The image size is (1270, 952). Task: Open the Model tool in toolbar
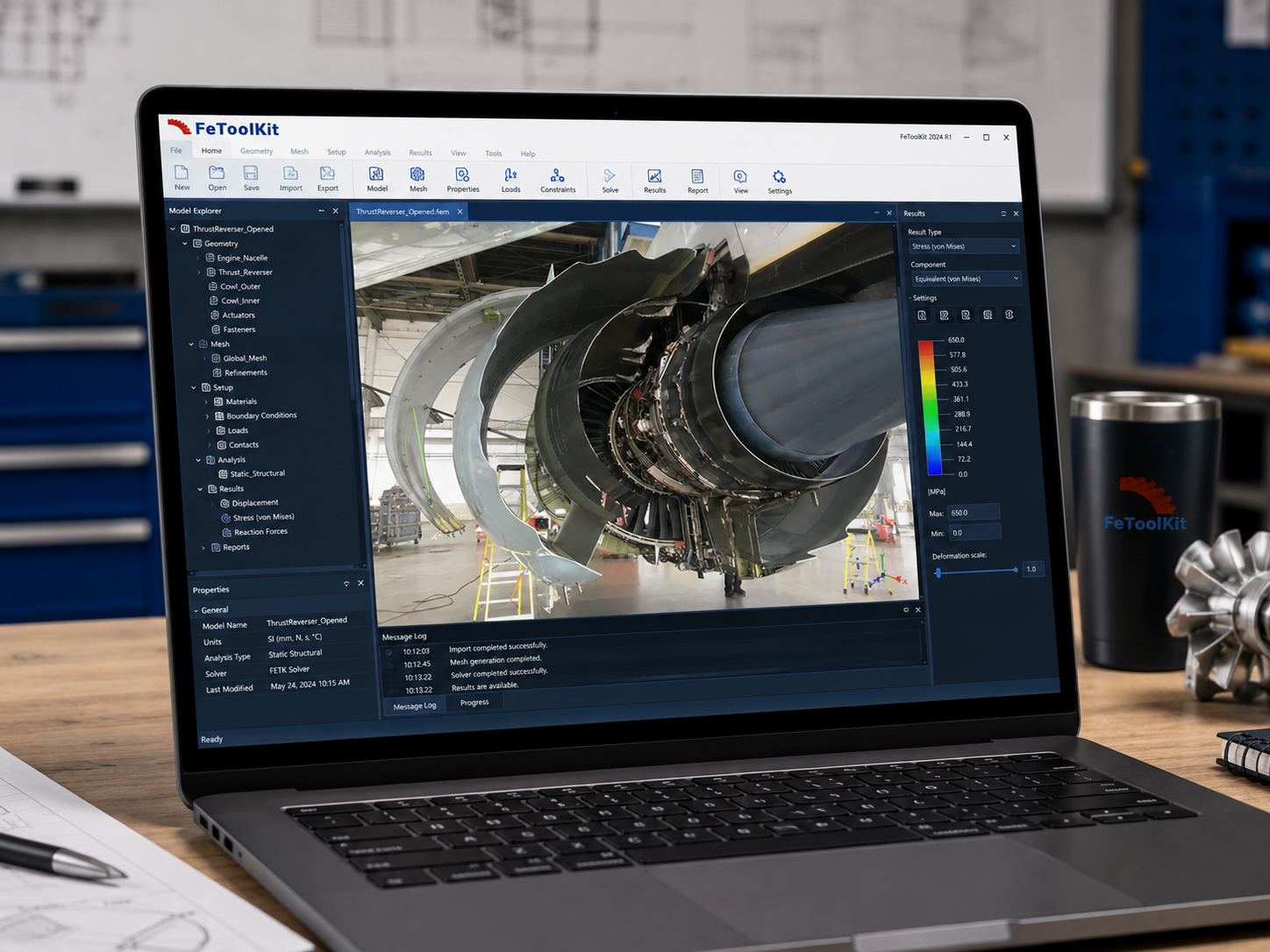tap(376, 180)
